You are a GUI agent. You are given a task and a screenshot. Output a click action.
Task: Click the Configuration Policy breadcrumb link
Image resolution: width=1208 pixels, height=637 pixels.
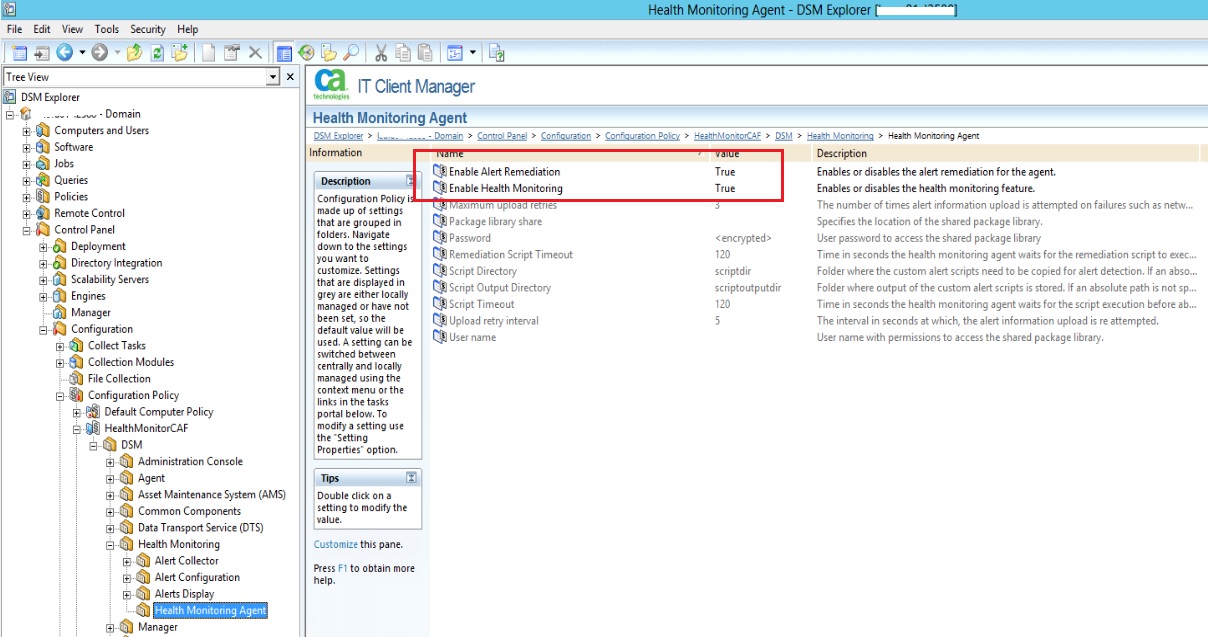pyautogui.click(x=642, y=136)
